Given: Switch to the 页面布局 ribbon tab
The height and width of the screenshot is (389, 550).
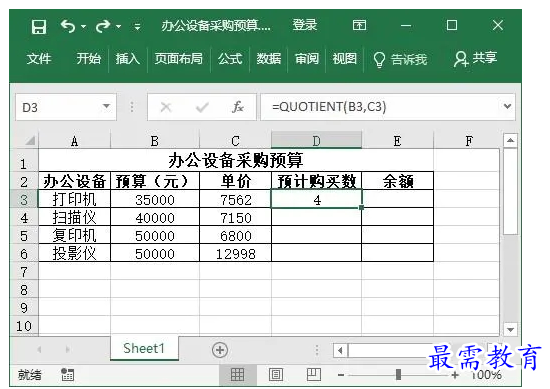Looking at the screenshot, I should [179, 58].
